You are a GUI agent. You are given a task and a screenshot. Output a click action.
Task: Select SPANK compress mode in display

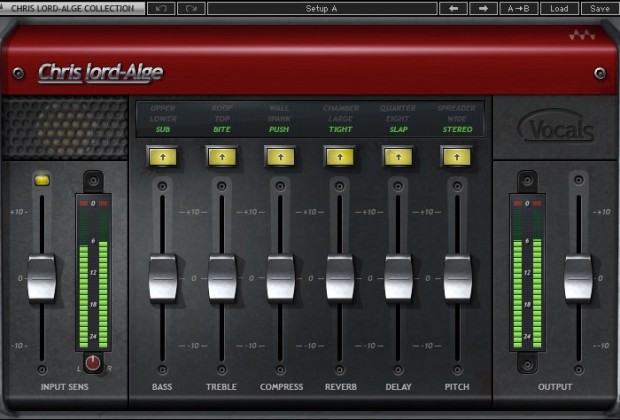279,119
